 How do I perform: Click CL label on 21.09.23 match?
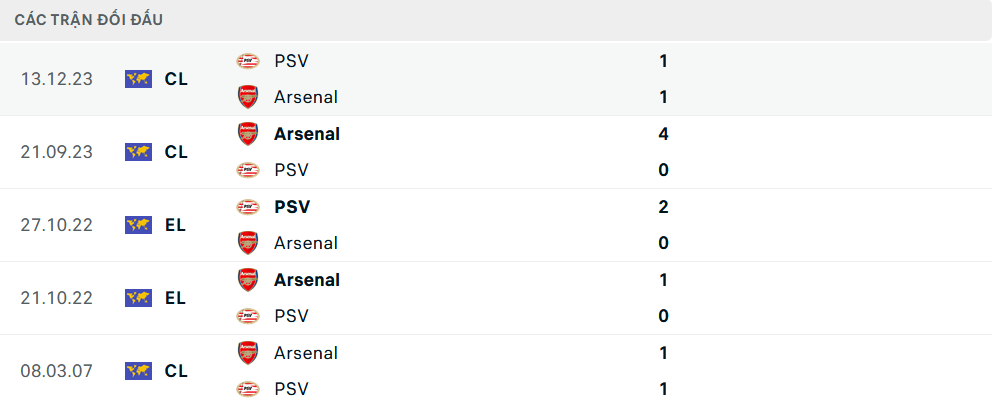click(x=176, y=152)
